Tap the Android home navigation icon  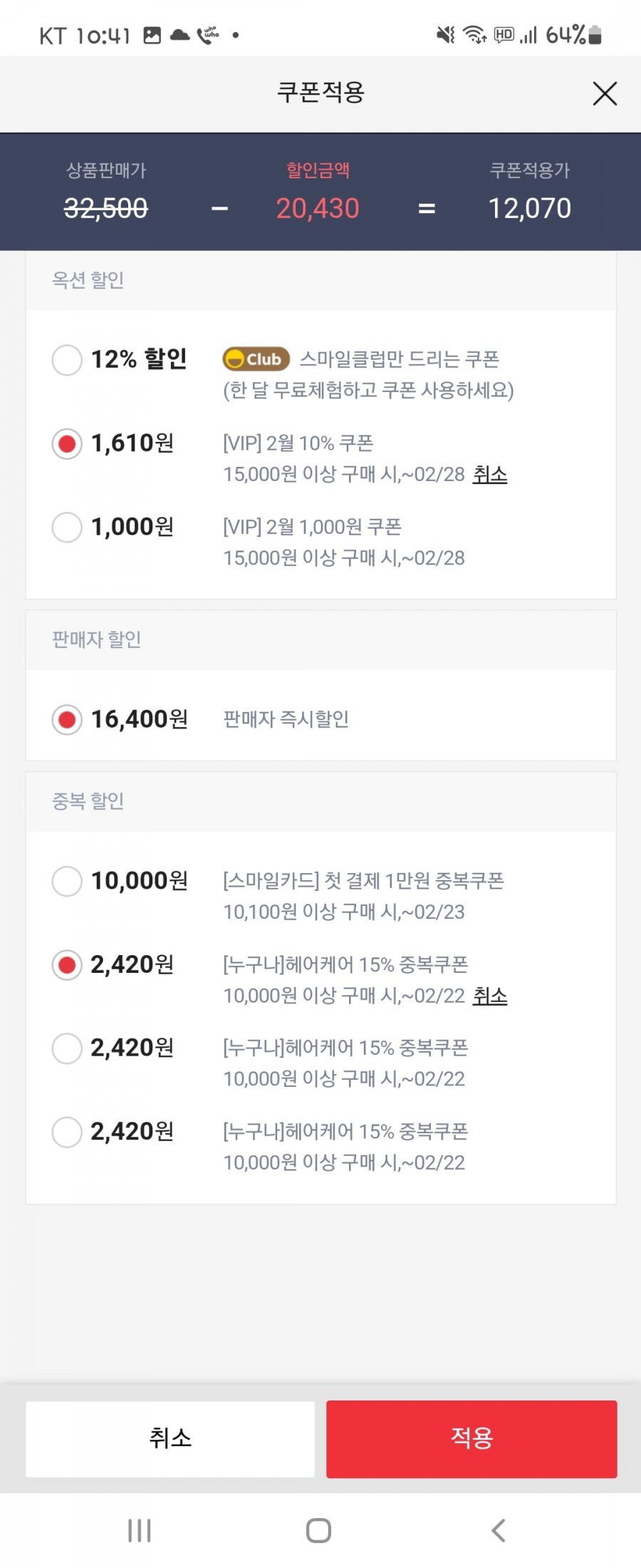pos(318,1530)
